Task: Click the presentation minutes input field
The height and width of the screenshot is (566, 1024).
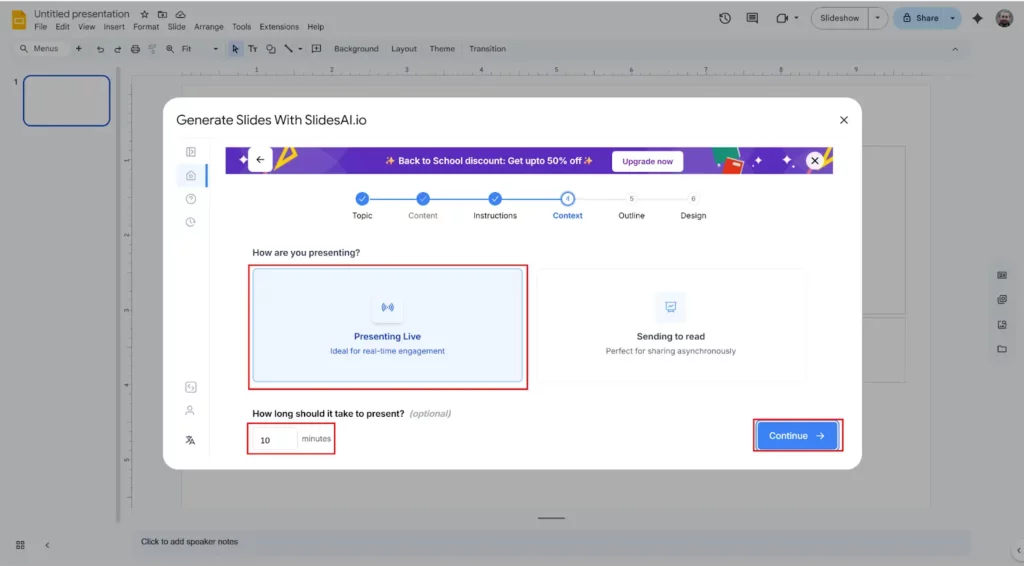Action: (274, 439)
